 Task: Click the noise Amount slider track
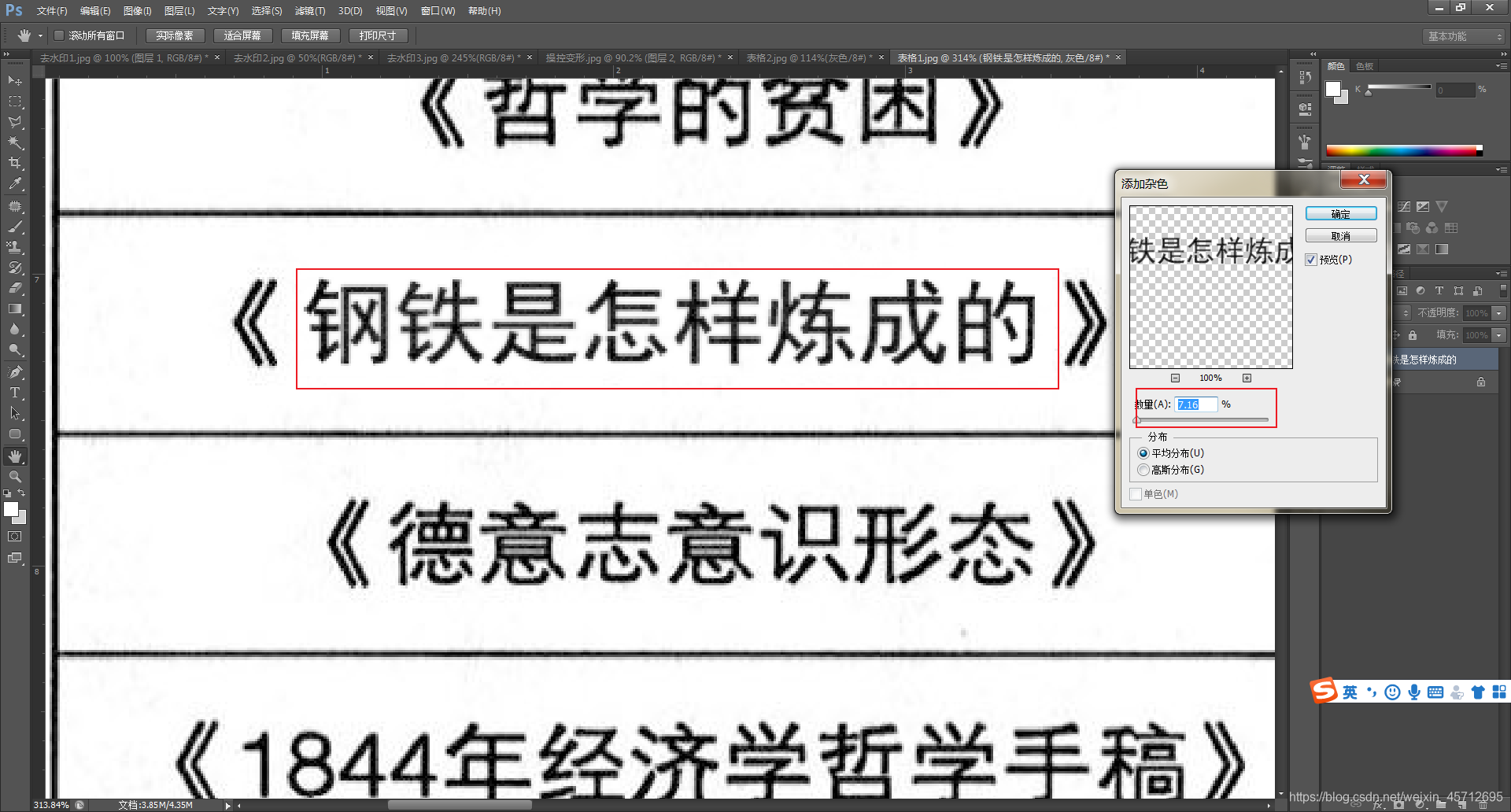point(1203,420)
